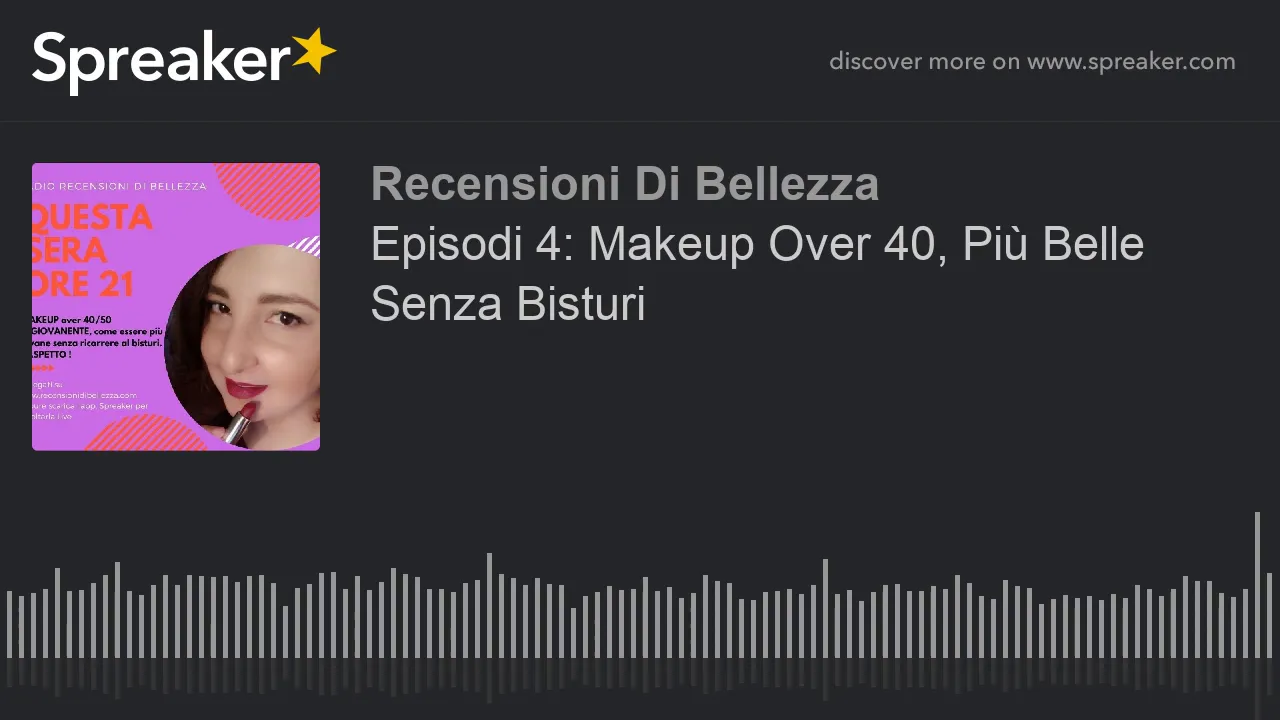This screenshot has width=1280, height=720.
Task: Click the RADIO RECENSIONI DI BELLEZZA cover header
Action: click(120, 186)
